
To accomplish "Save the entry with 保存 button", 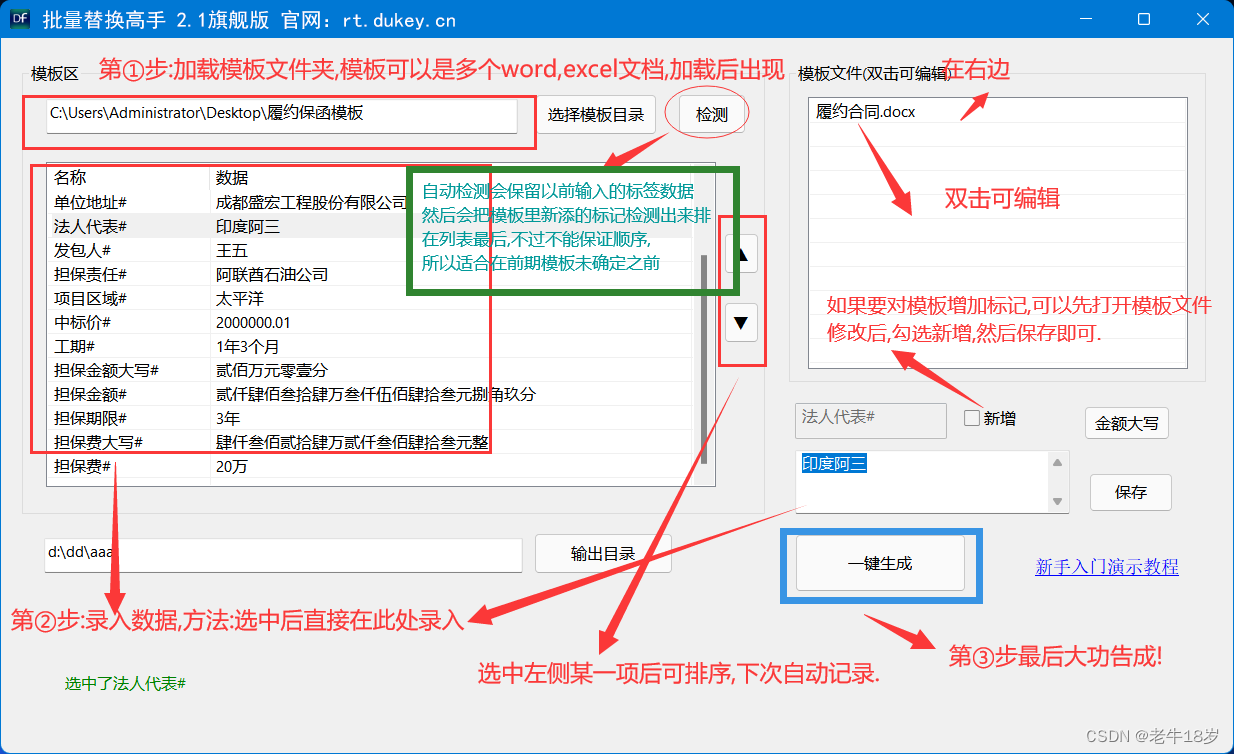I will 1130,492.
